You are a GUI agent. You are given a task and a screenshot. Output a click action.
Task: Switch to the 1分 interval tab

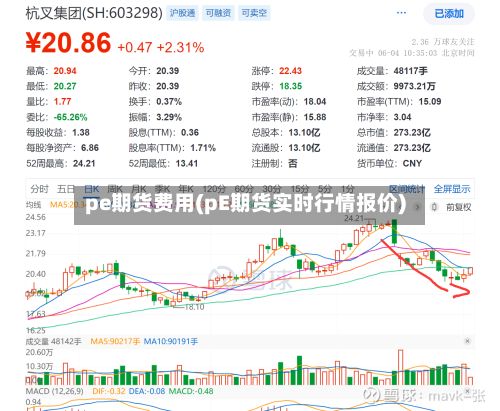347,189
